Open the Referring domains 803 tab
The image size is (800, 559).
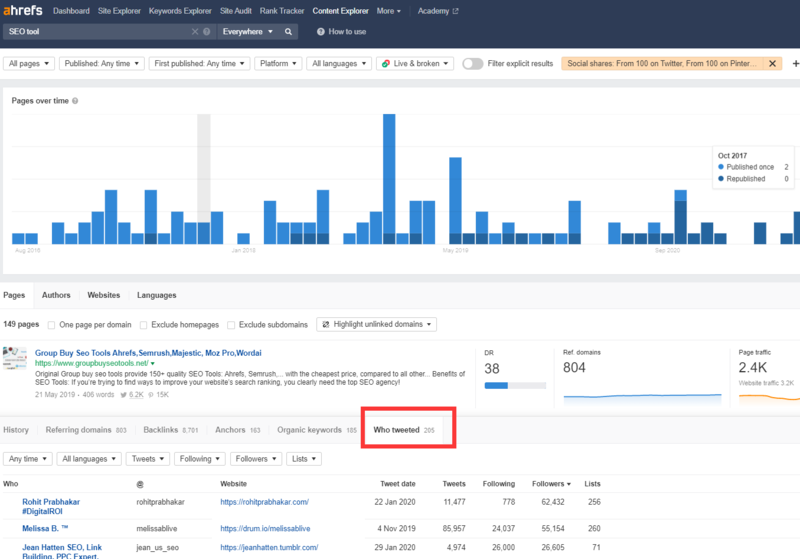click(x=86, y=430)
